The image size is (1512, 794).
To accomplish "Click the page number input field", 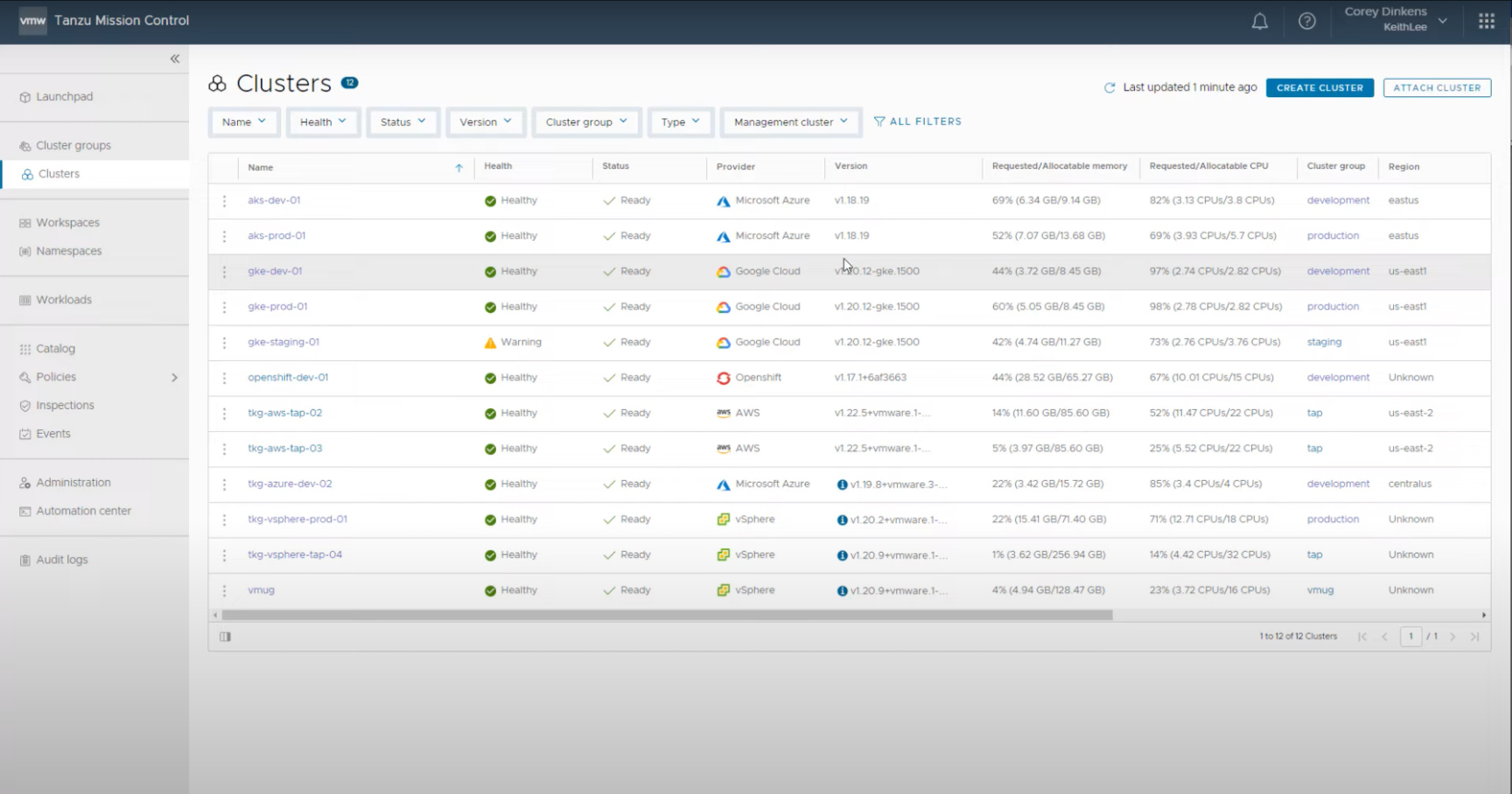I will 1410,637.
